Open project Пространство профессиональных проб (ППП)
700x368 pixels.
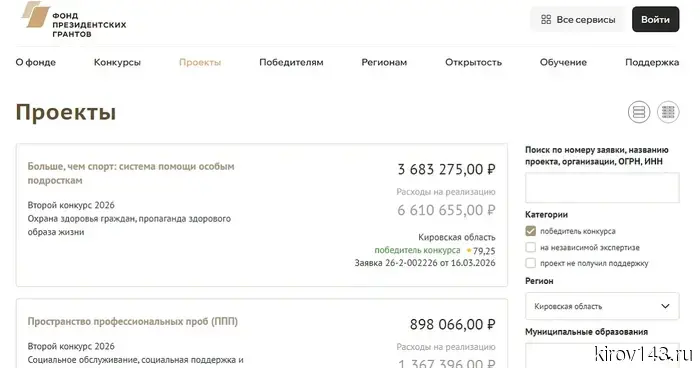133,322
